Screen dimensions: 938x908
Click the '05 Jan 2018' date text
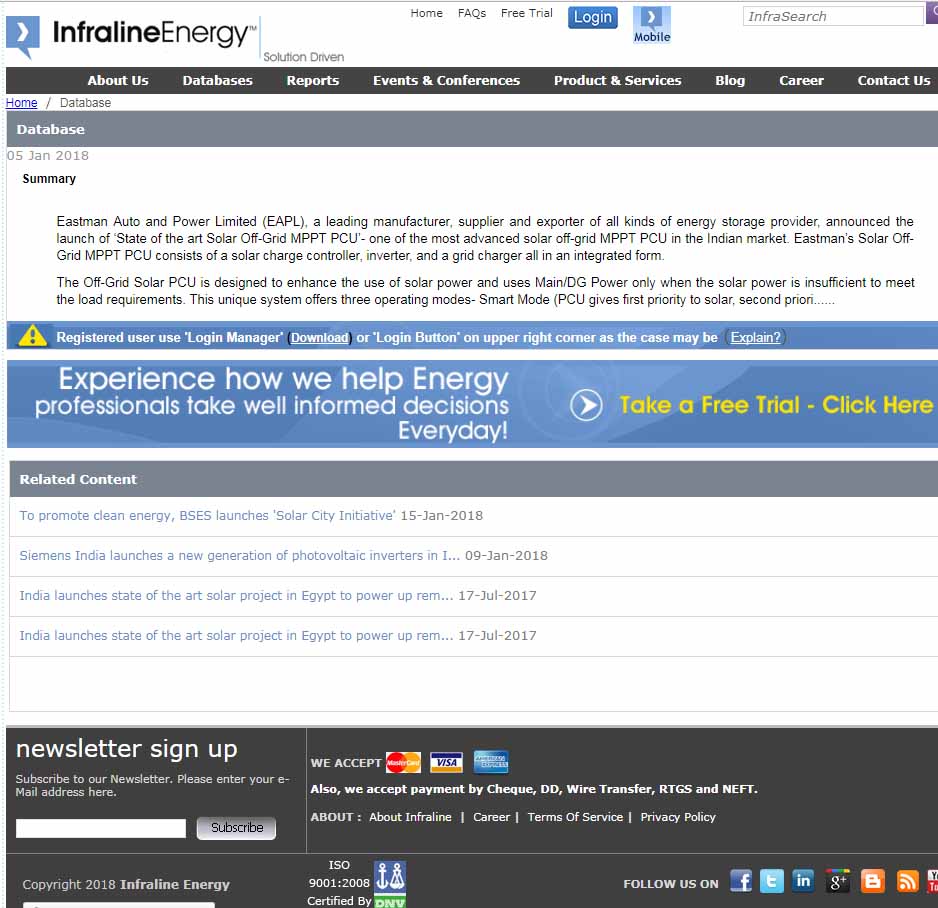[48, 156]
